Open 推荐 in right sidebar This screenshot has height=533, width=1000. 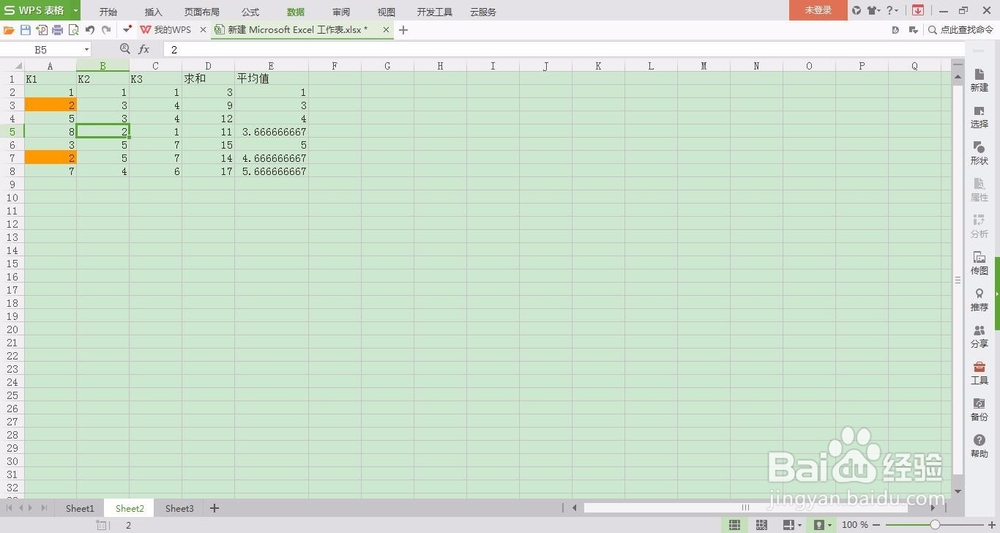(979, 300)
